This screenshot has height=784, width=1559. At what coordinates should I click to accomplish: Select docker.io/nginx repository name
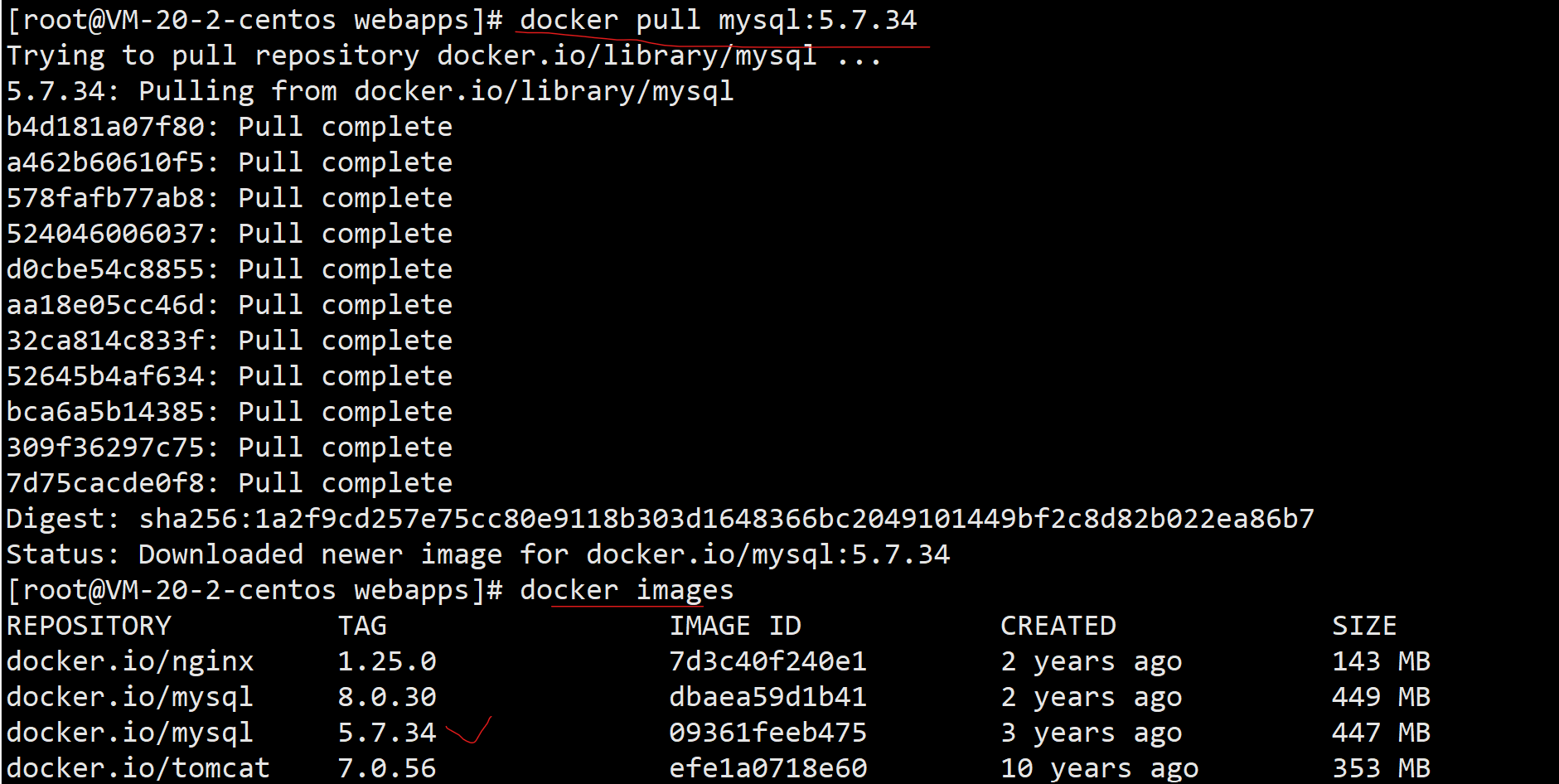130,661
